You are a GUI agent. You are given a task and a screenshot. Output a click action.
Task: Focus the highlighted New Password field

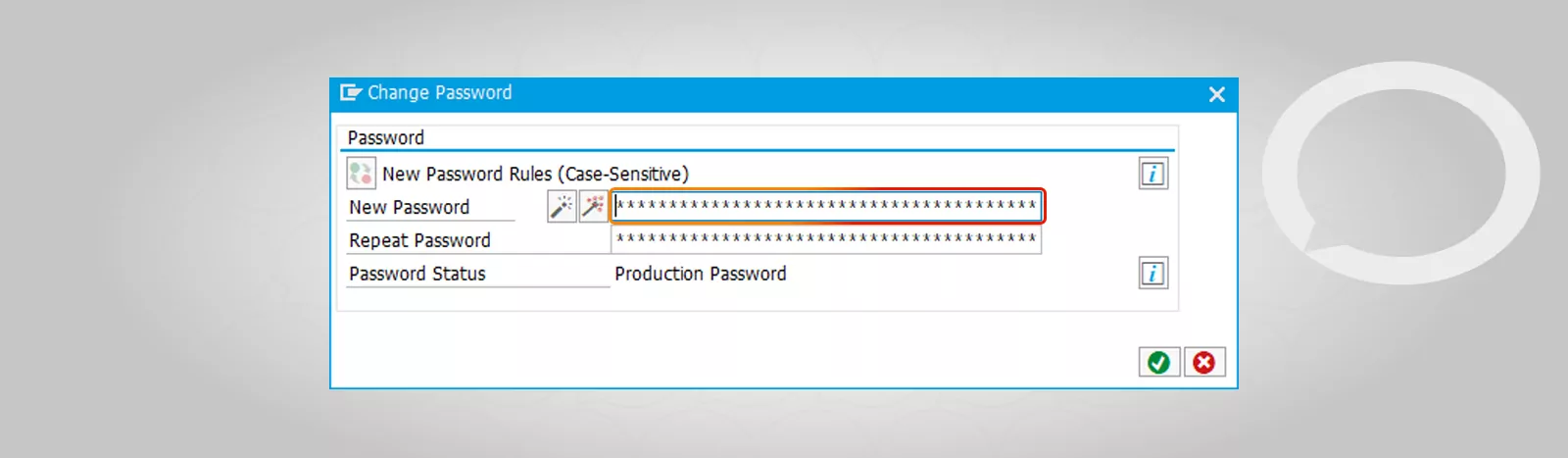point(827,206)
